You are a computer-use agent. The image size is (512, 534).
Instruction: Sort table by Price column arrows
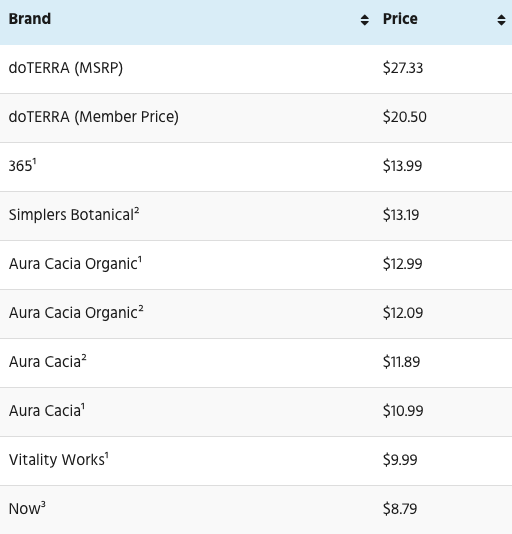click(x=501, y=20)
